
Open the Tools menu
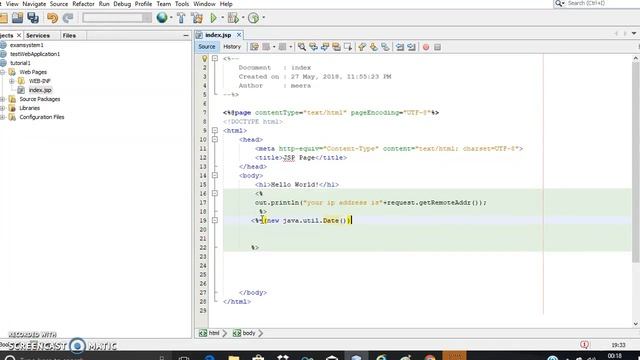coord(182,4)
